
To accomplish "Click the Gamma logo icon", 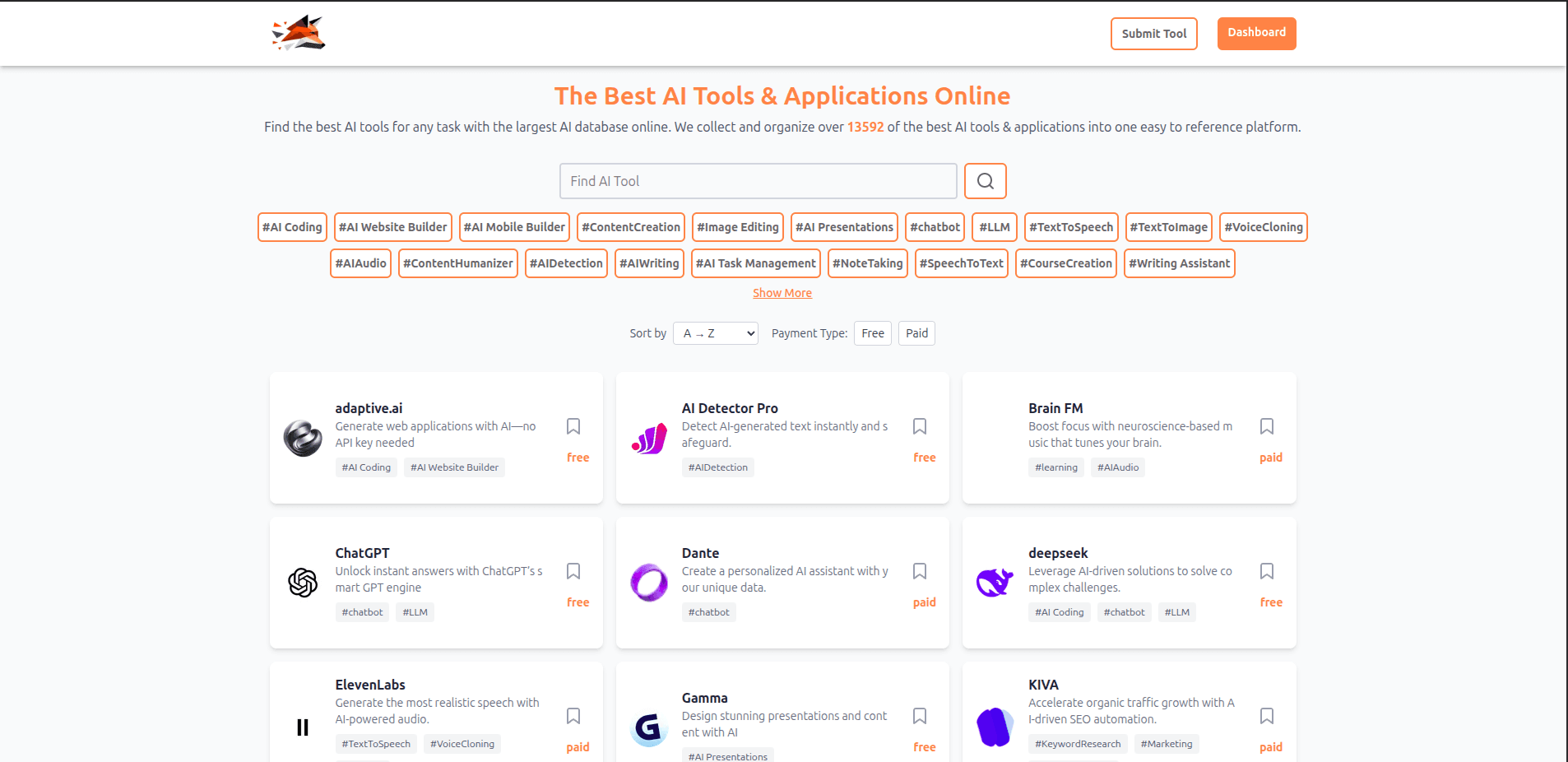I will [x=649, y=727].
